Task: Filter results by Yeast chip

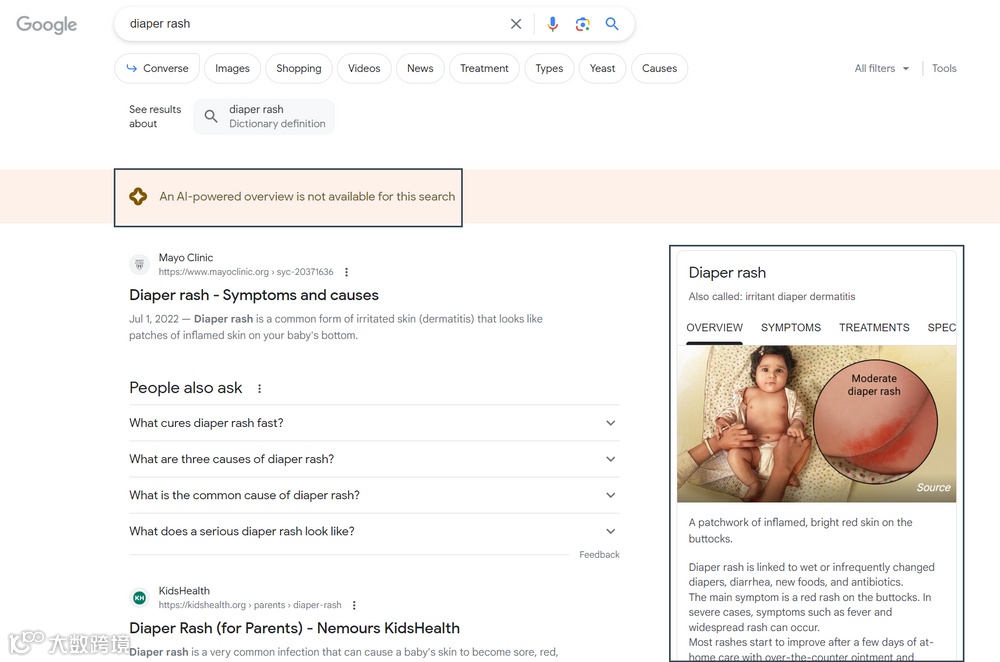Action: [603, 68]
